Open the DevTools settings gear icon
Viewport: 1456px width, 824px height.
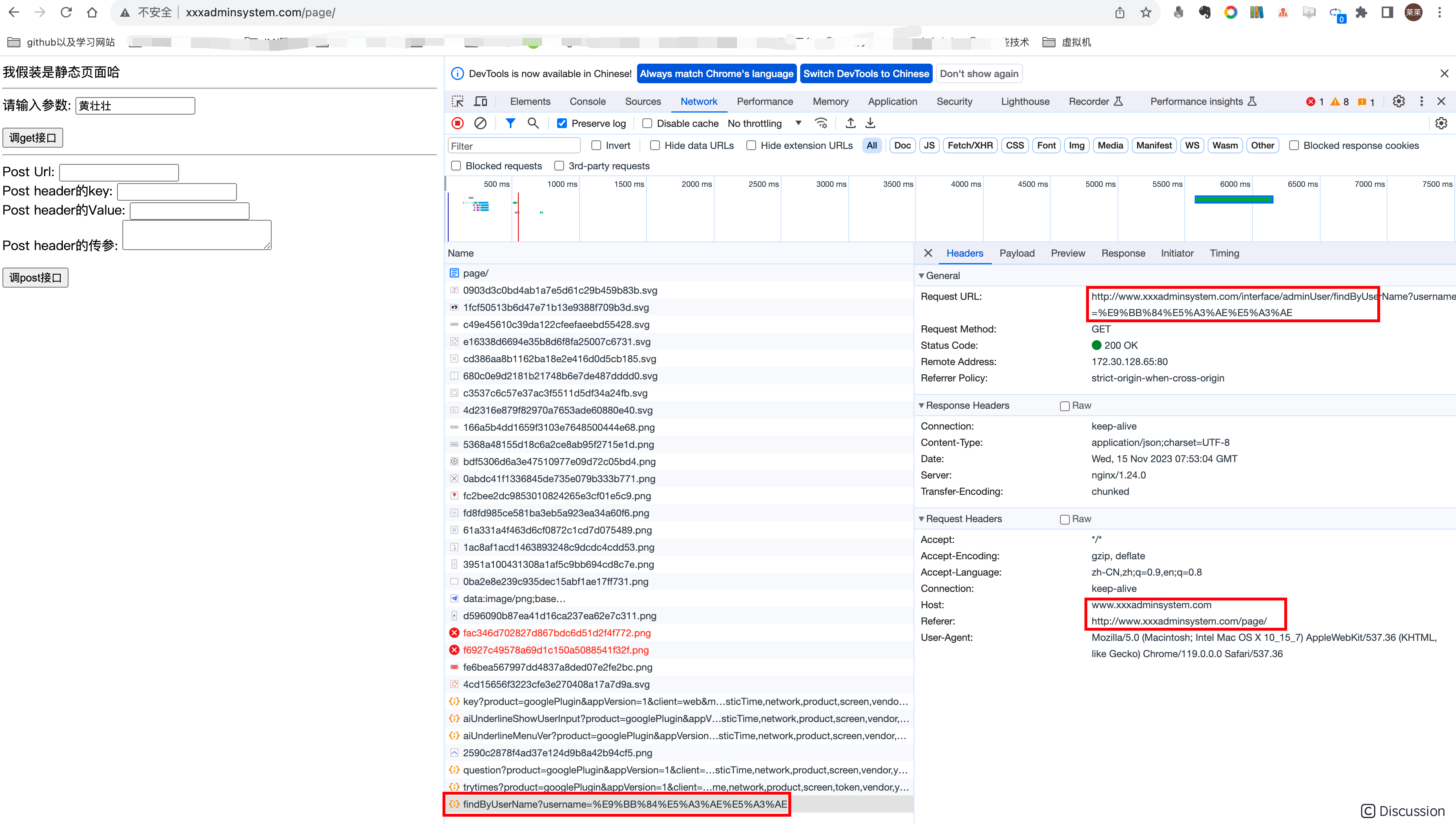click(x=1398, y=101)
